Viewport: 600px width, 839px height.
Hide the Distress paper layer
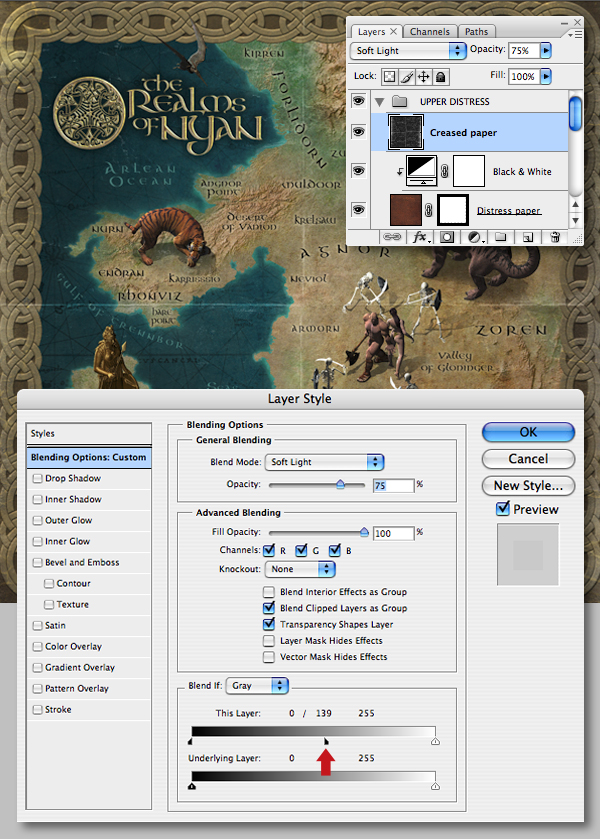click(358, 209)
